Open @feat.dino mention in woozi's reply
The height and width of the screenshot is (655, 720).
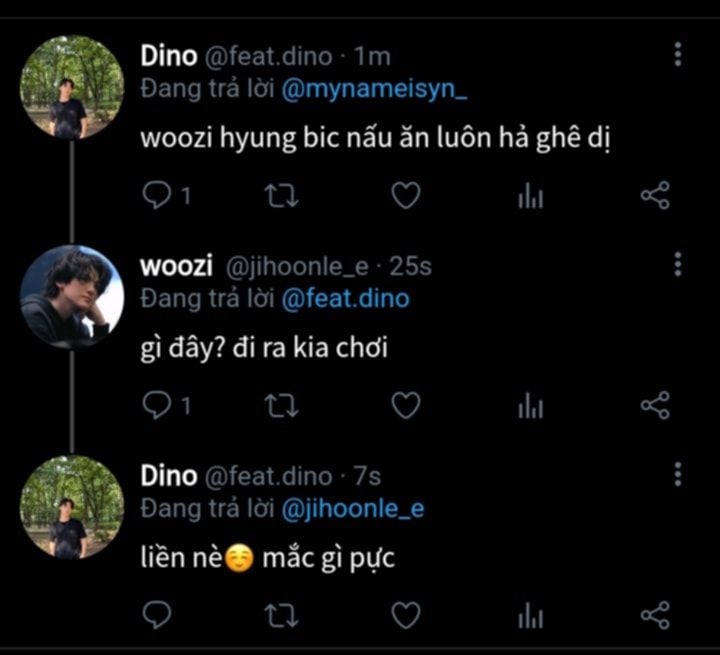(x=345, y=298)
